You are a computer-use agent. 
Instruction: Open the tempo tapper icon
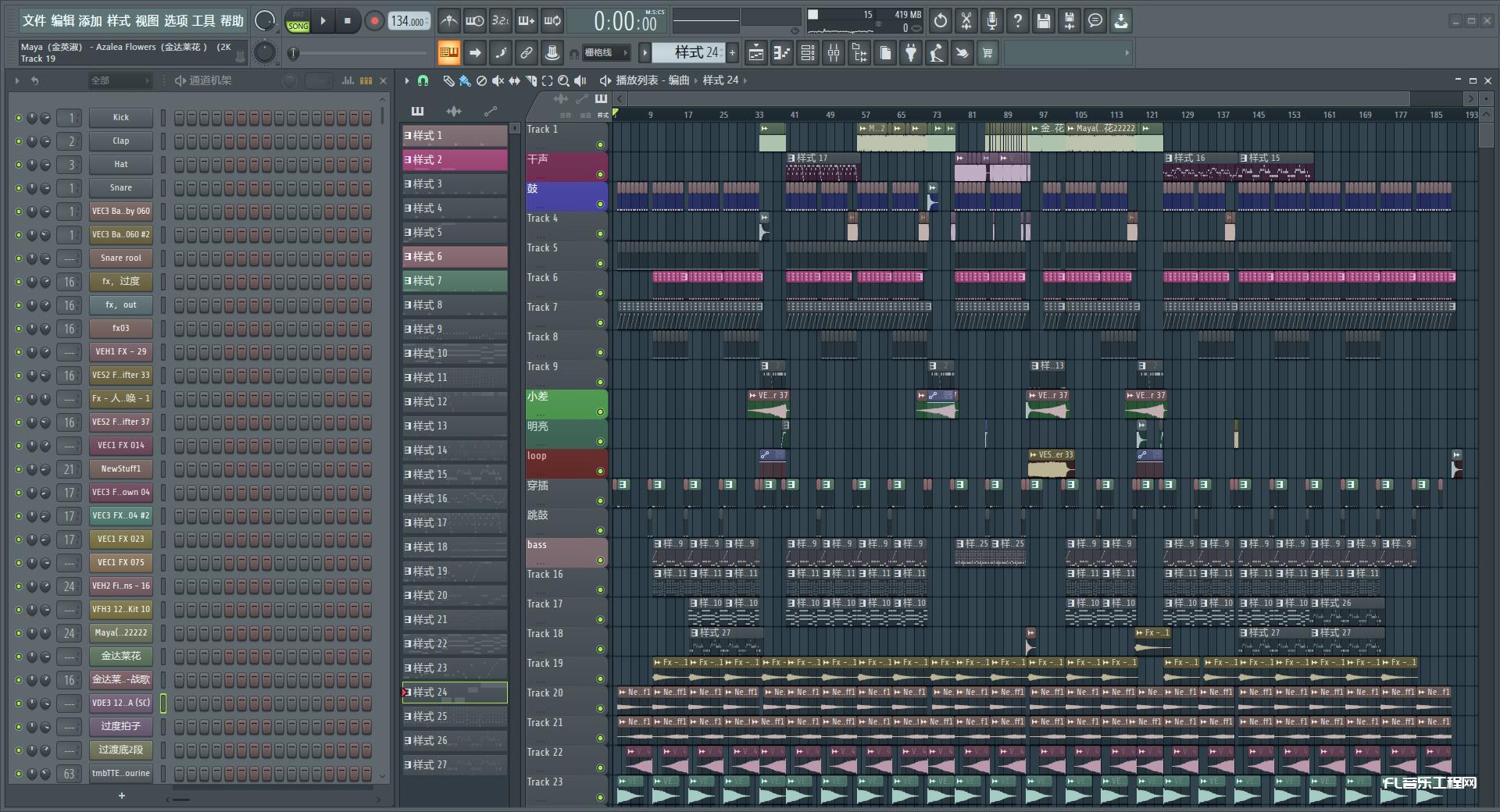(937, 53)
